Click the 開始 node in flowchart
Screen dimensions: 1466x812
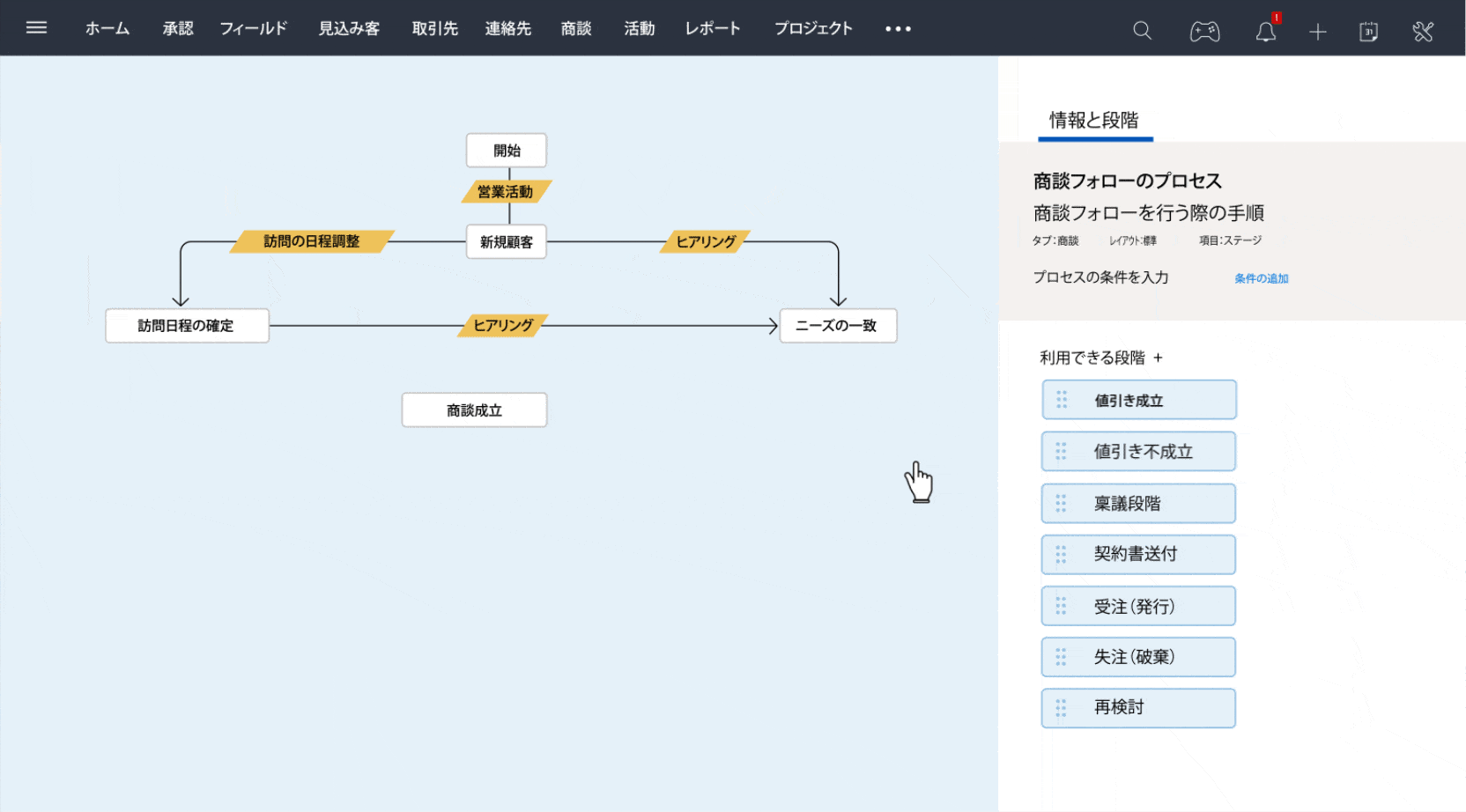coord(507,151)
